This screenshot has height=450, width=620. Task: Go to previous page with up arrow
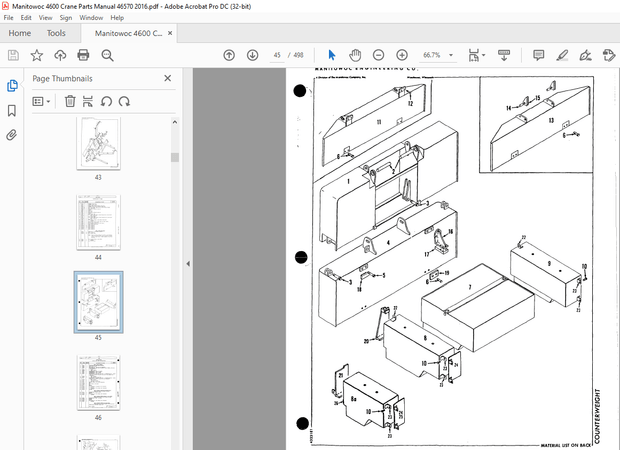[228, 55]
